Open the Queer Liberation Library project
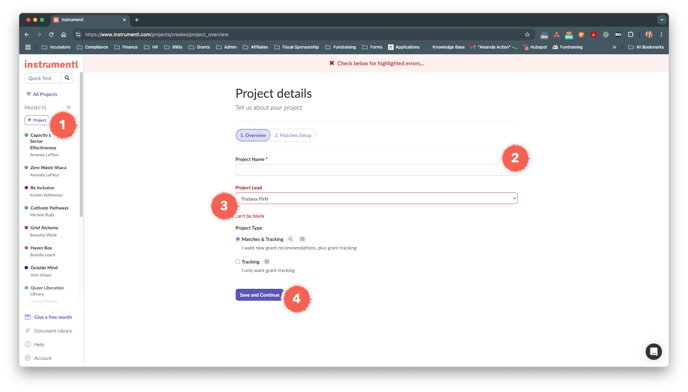Viewport: 688px width, 392px height. (47, 291)
